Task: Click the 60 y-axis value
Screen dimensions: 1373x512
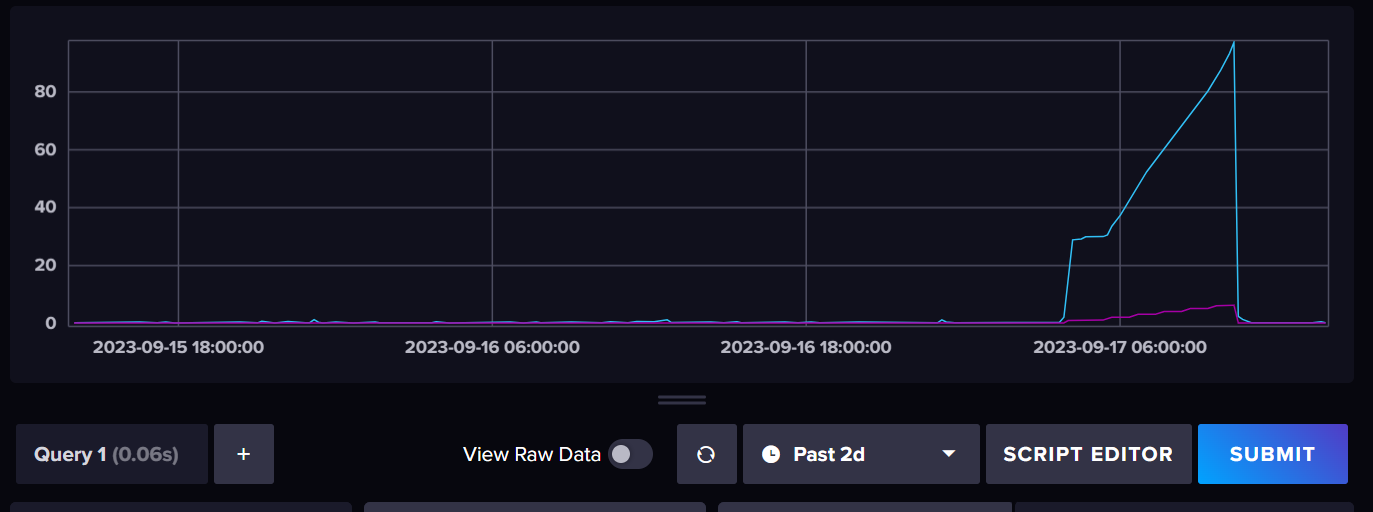Action: coord(43,150)
